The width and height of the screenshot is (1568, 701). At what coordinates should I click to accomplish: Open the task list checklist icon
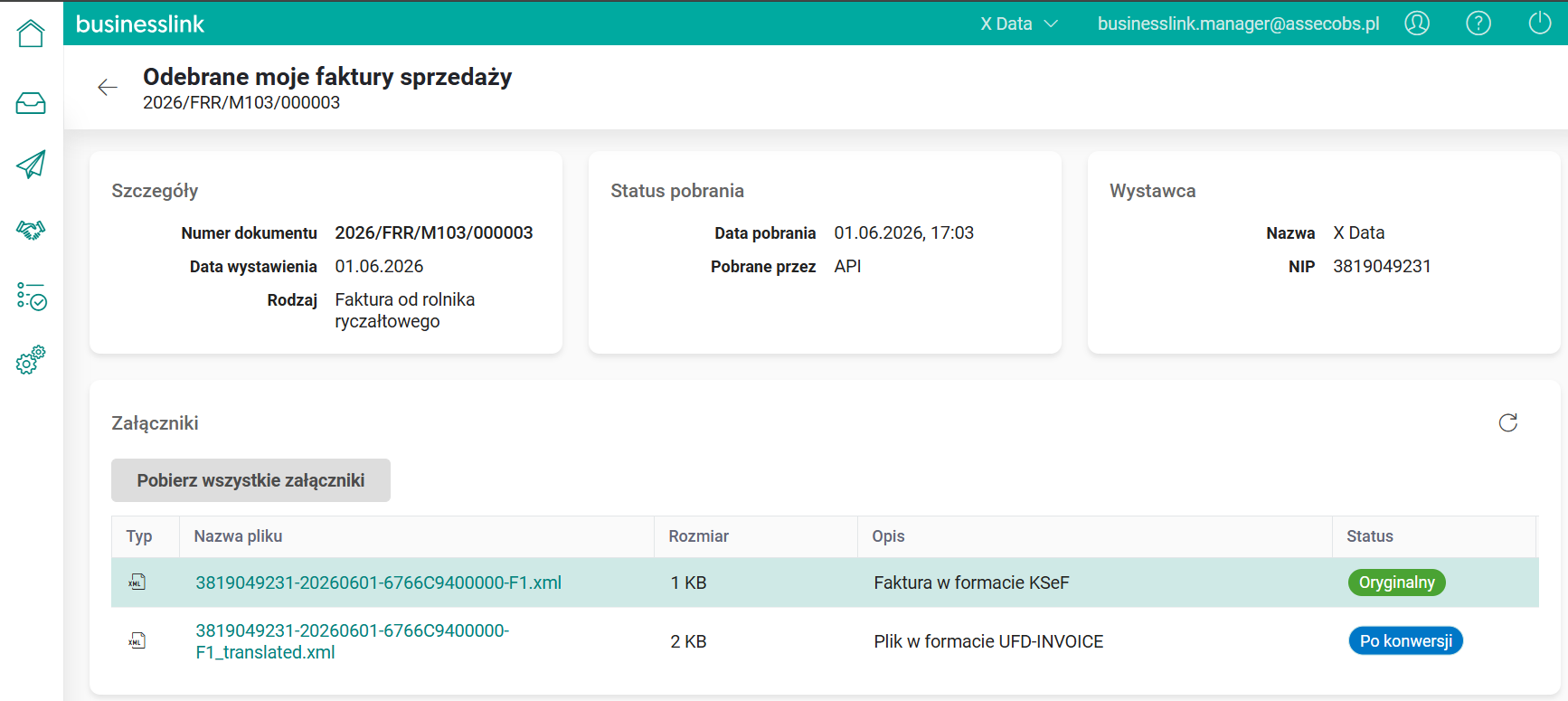point(31,296)
